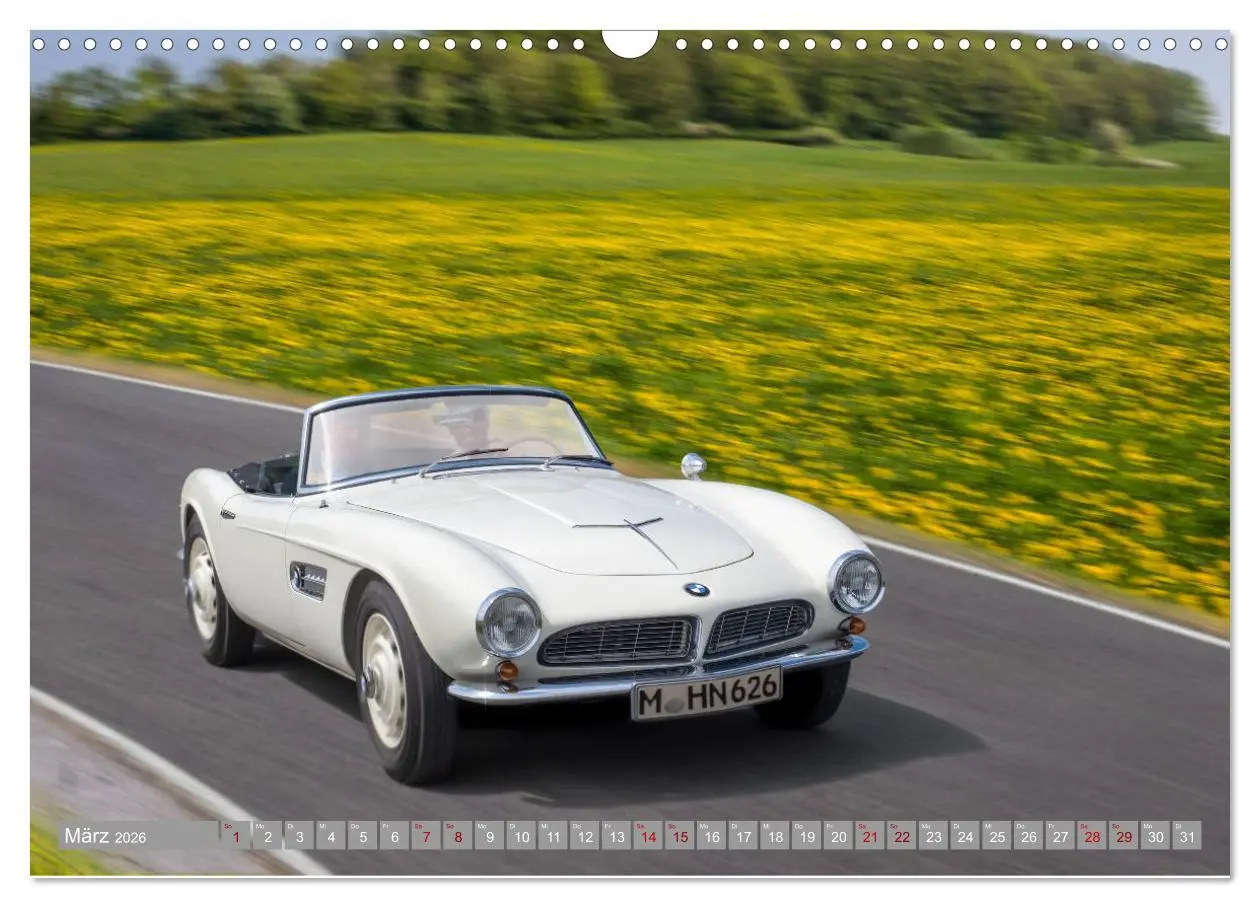The width and height of the screenshot is (1260, 908).
Task: Click day 31 in the calendar strip
Action: (x=1188, y=836)
